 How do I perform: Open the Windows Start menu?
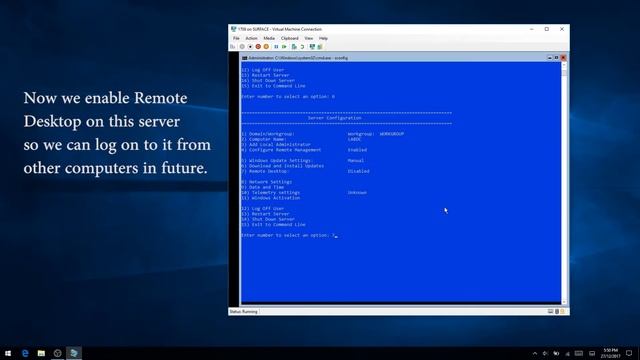[x=8, y=353]
